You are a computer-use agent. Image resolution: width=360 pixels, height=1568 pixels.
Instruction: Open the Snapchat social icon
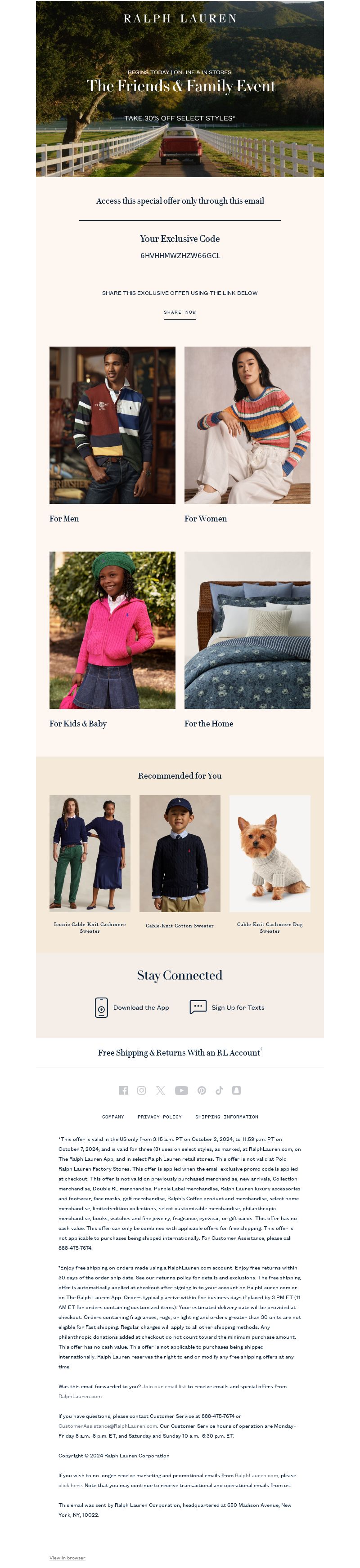tap(236, 1090)
